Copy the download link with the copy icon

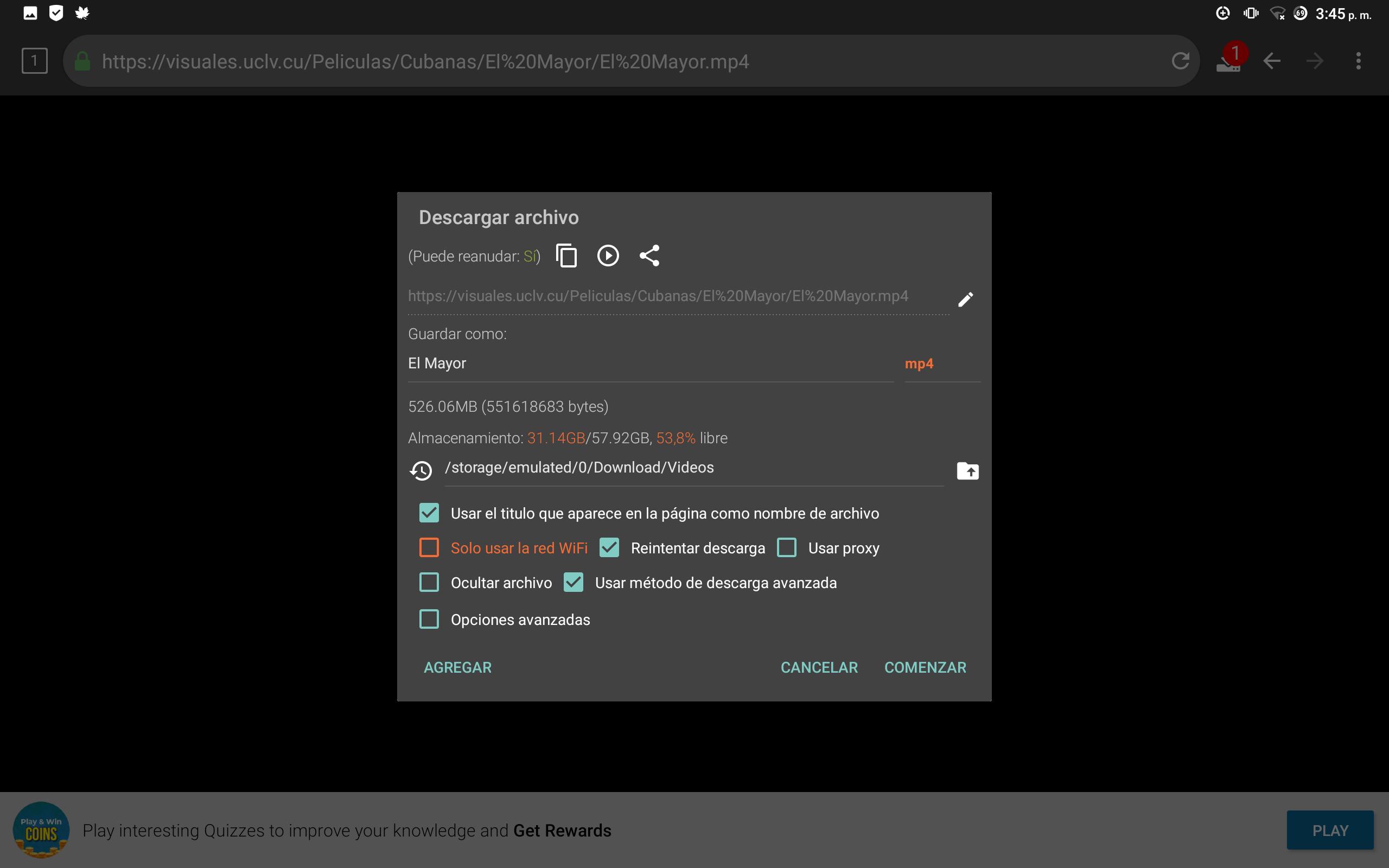click(566, 256)
